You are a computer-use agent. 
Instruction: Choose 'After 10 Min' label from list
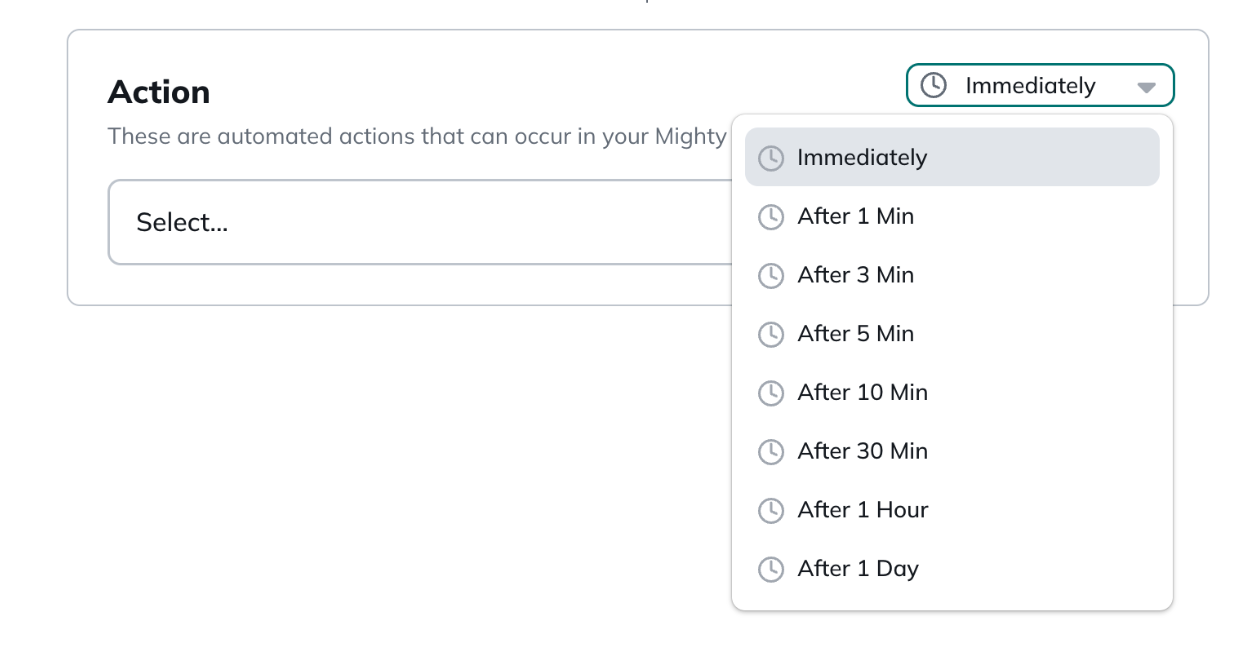click(x=862, y=393)
